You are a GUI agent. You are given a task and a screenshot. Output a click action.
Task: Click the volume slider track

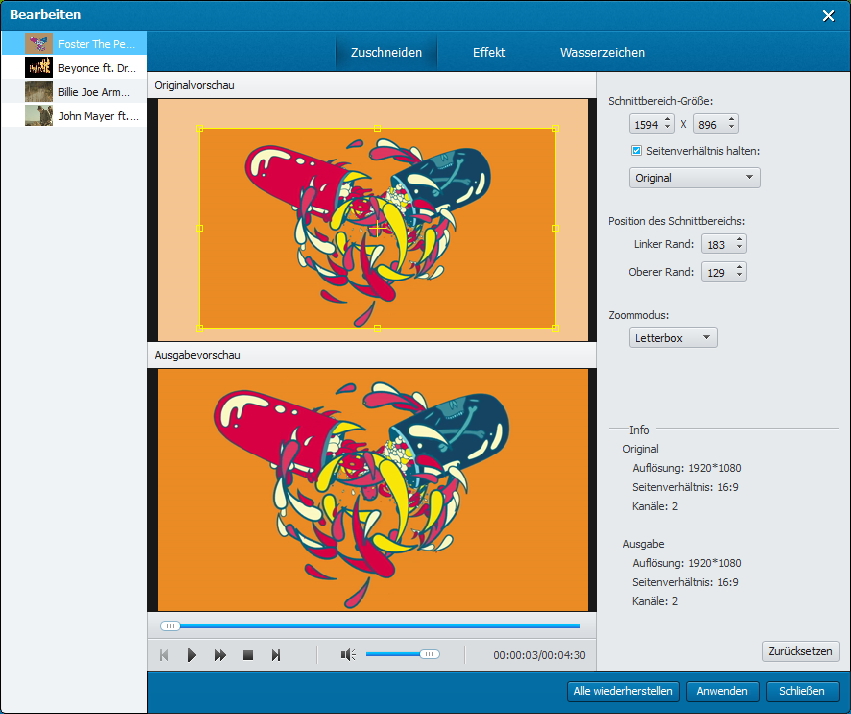click(x=395, y=654)
